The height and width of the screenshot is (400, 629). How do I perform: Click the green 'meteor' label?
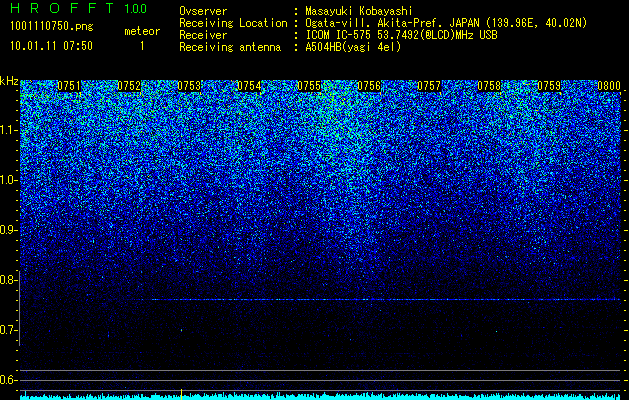[x=142, y=31]
